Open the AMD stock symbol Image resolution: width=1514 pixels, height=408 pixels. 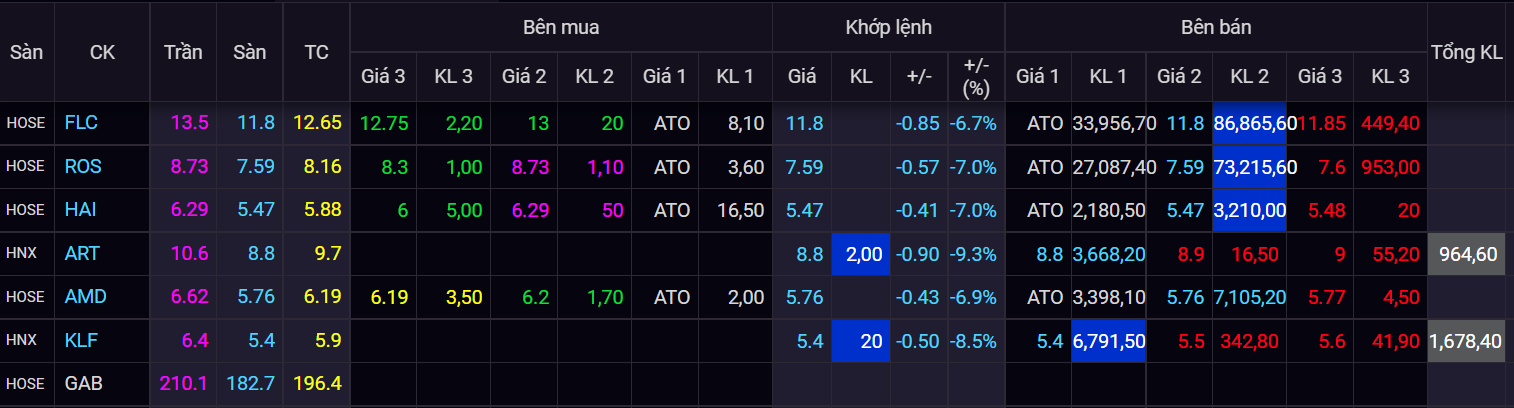click(x=85, y=297)
